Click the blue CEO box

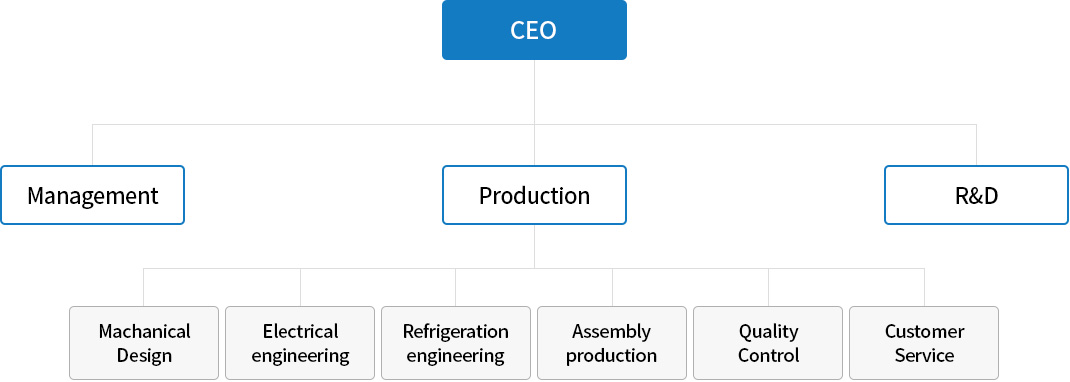point(534,30)
